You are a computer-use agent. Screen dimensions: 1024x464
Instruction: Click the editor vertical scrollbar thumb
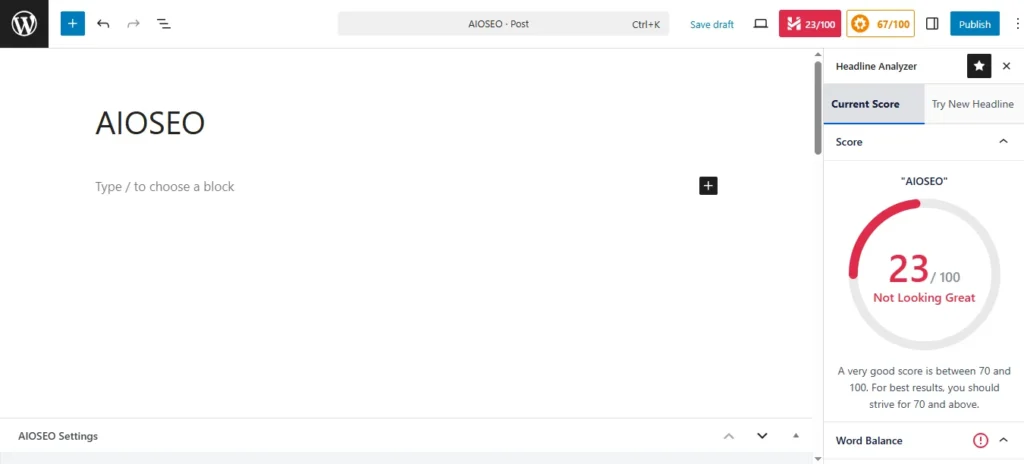(818, 108)
